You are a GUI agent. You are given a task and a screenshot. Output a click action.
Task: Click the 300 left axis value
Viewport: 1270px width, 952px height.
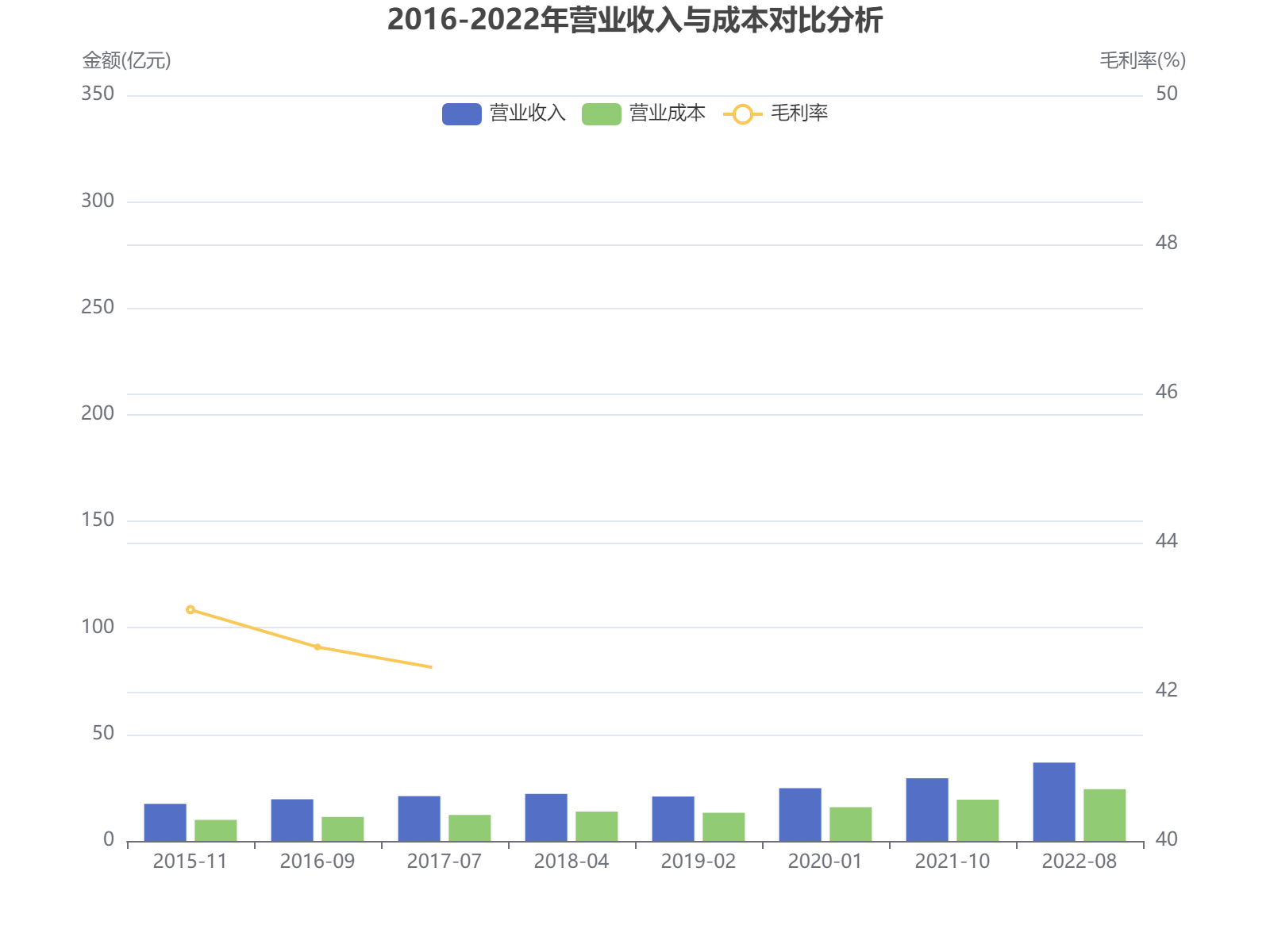pos(98,201)
